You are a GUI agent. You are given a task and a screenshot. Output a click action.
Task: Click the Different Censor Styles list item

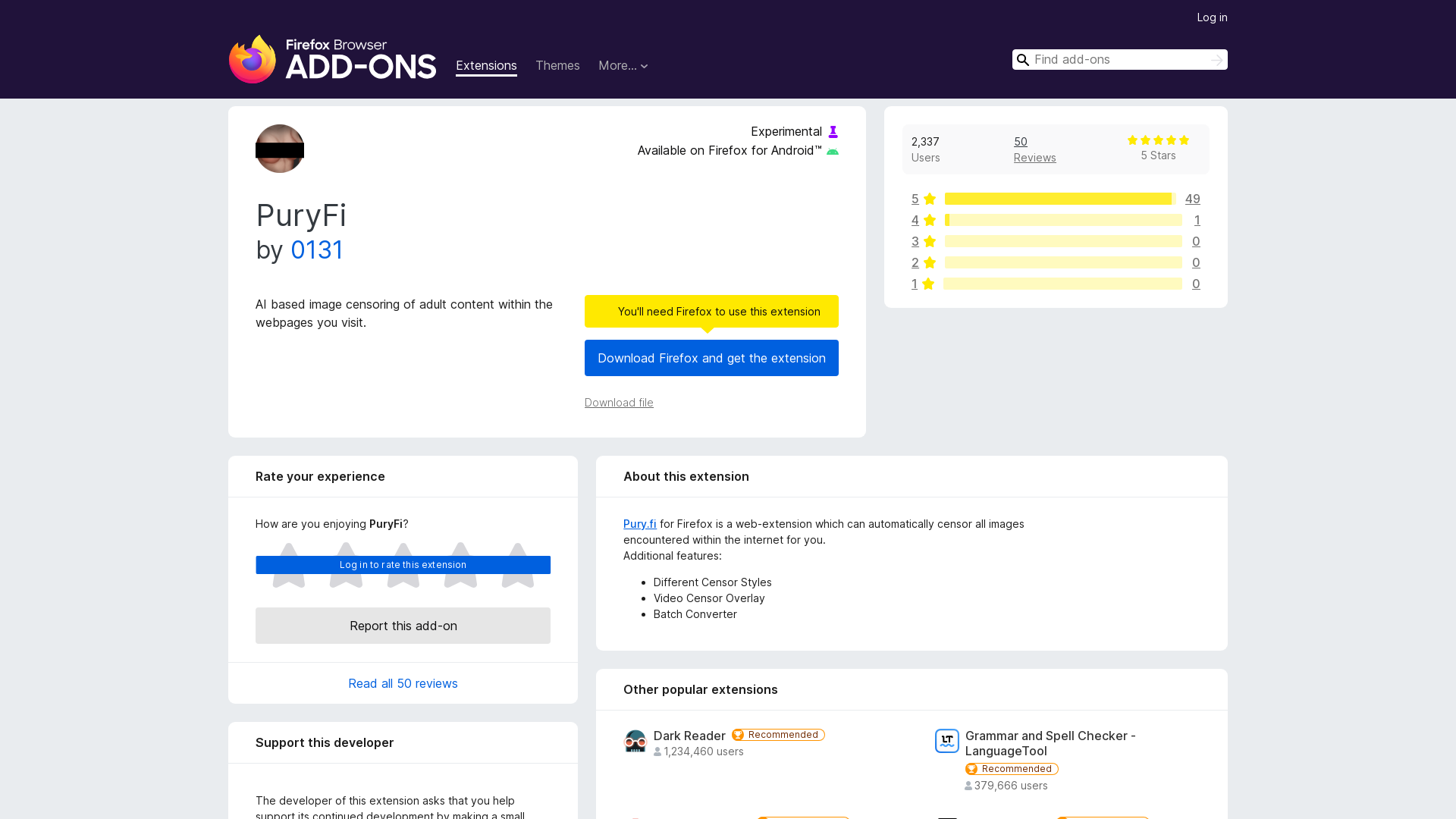(x=713, y=582)
